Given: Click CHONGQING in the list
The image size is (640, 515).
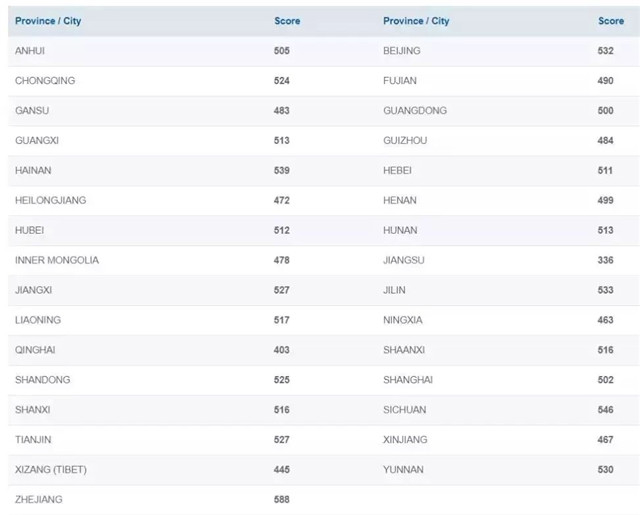Looking at the screenshot, I should (45, 80).
